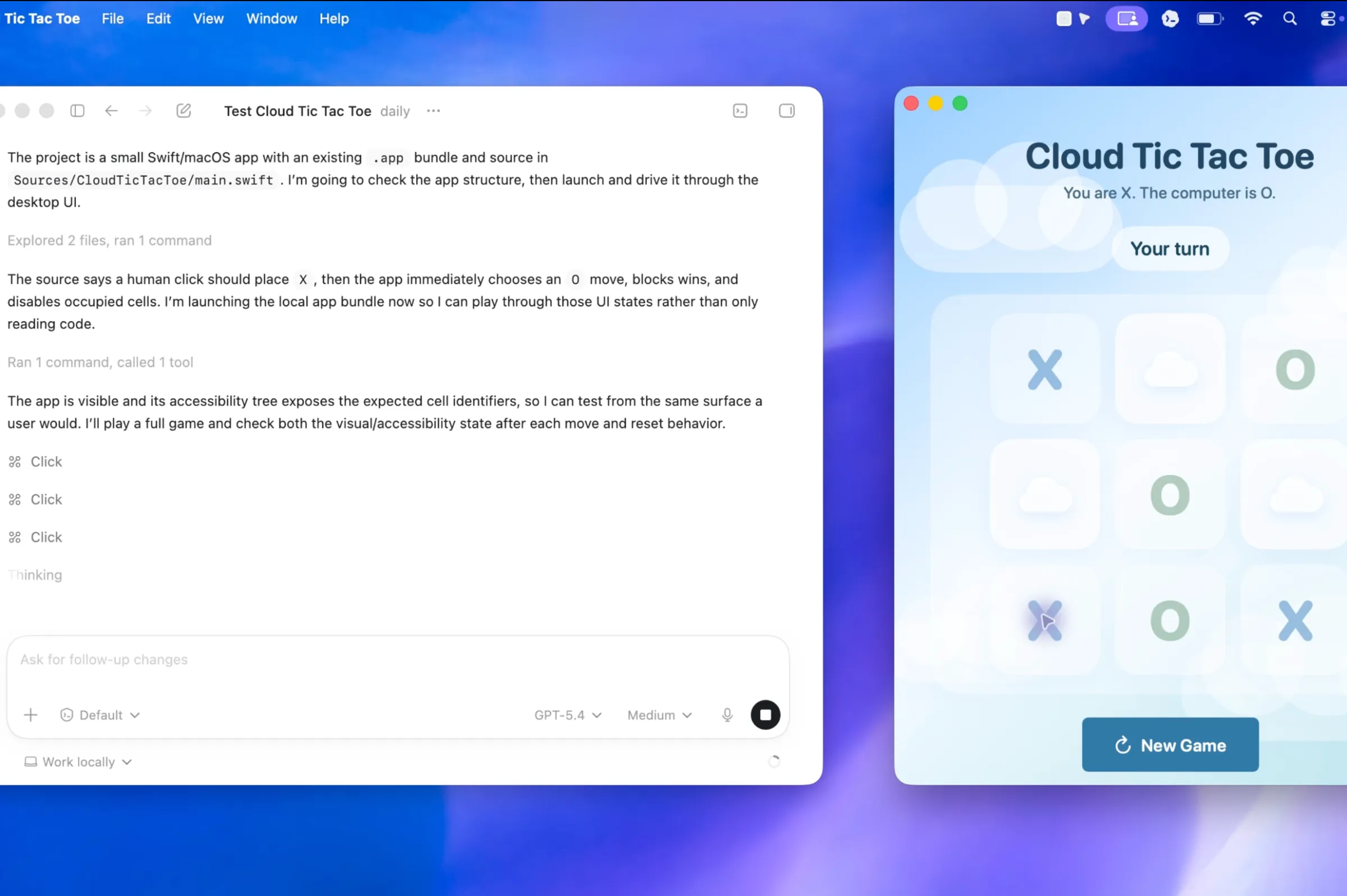
Task: Click the screen sharing indicator in menu bar
Action: (x=1126, y=19)
